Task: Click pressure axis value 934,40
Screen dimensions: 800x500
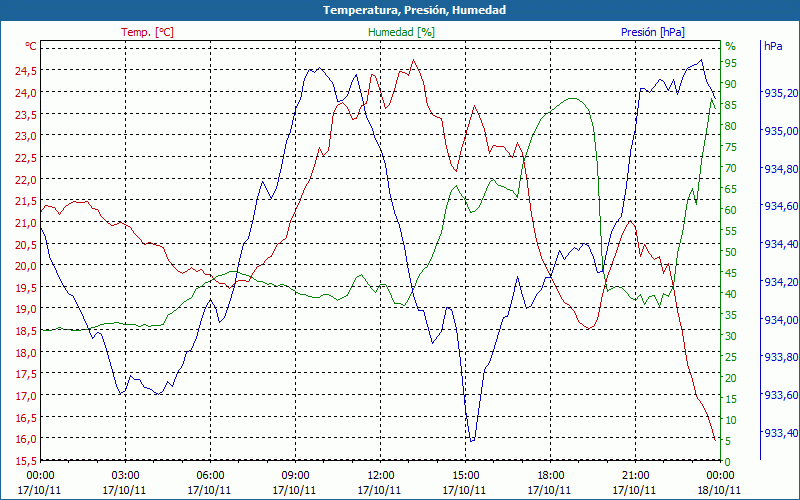Action: point(781,244)
